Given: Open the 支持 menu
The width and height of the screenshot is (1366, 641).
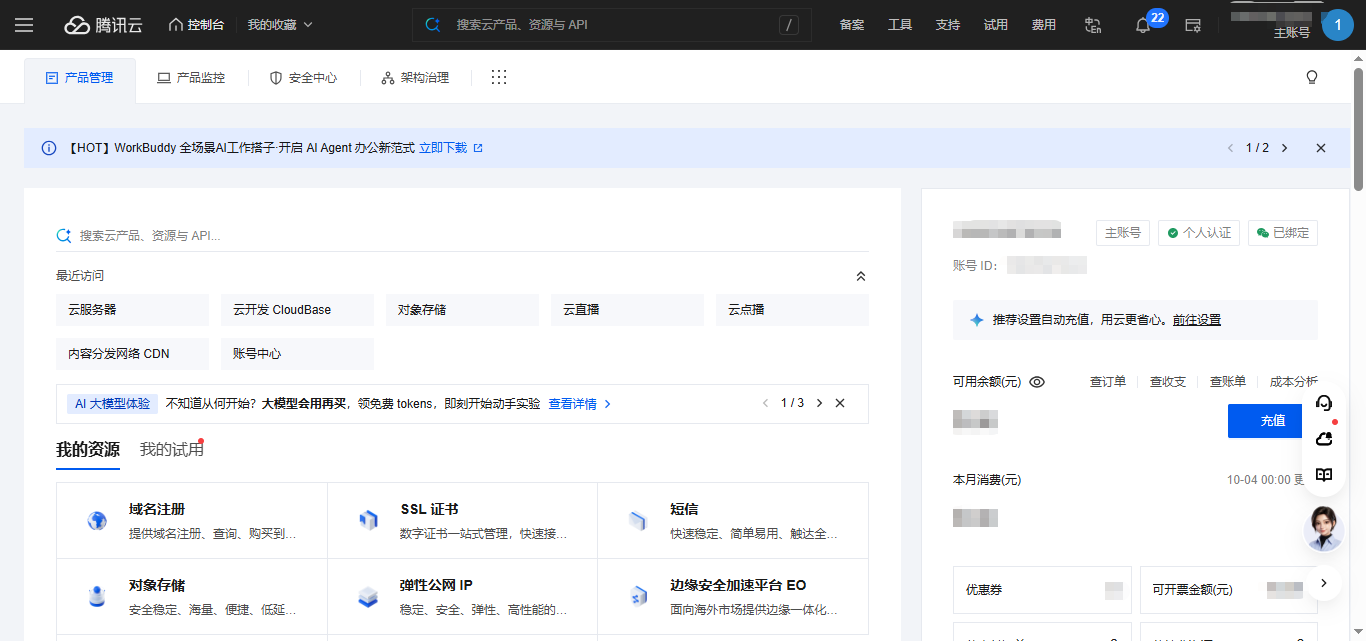Looking at the screenshot, I should [948, 25].
